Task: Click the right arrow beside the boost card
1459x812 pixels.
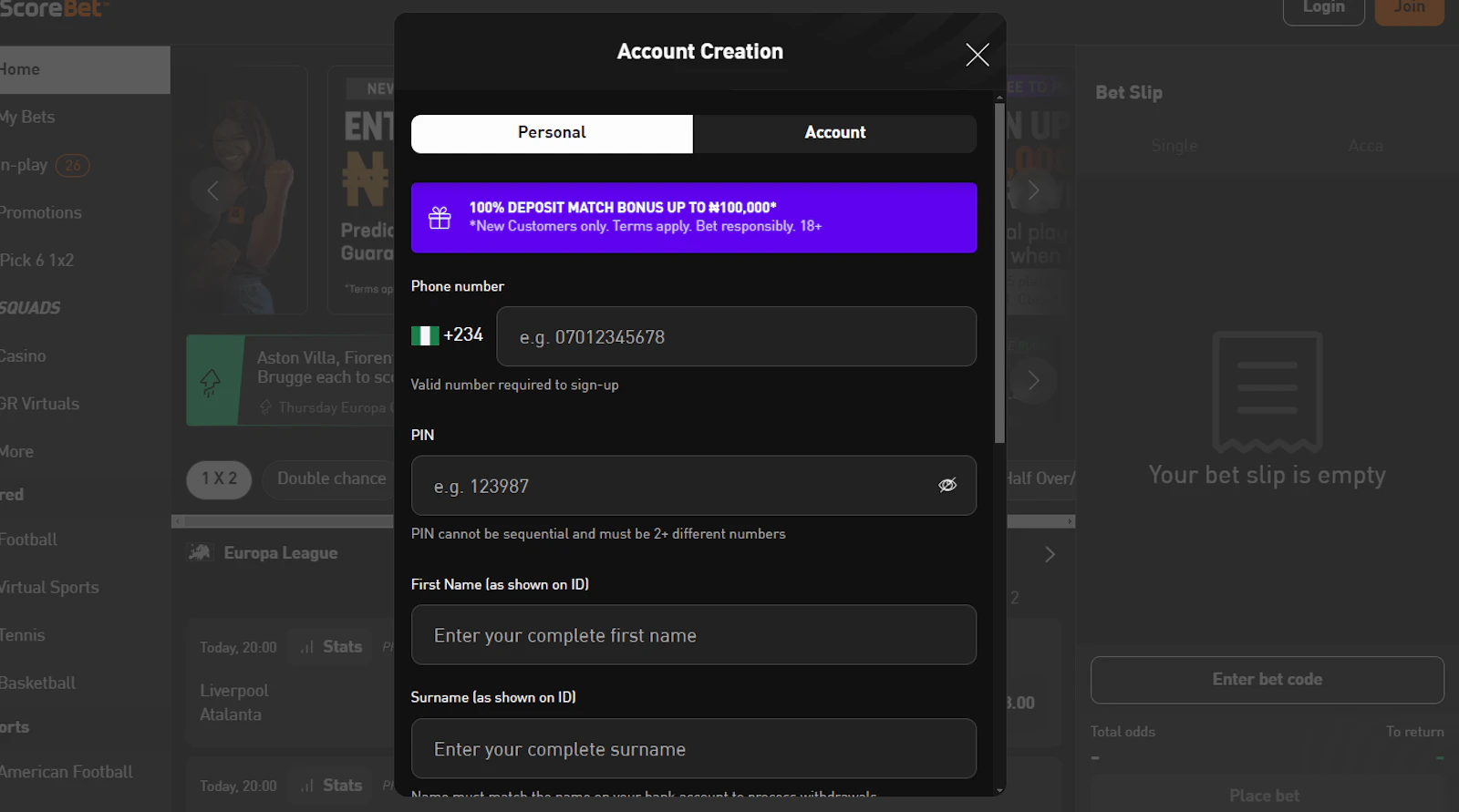Action: point(1033,380)
